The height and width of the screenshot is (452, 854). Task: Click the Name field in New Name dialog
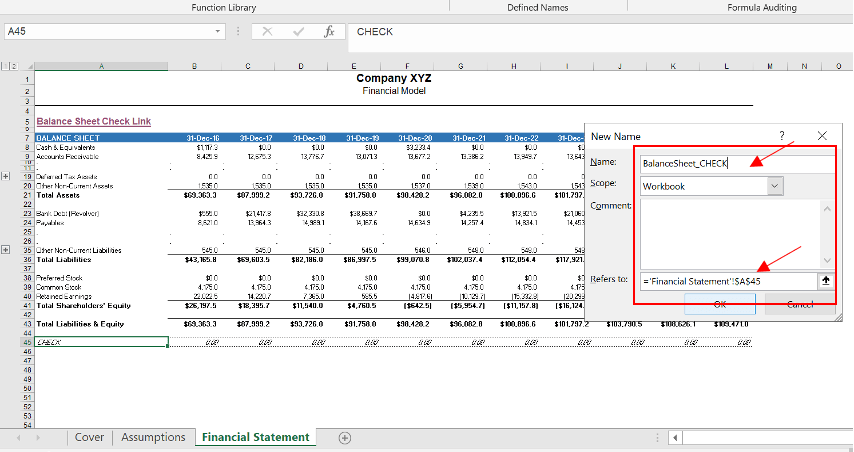[x=737, y=163]
